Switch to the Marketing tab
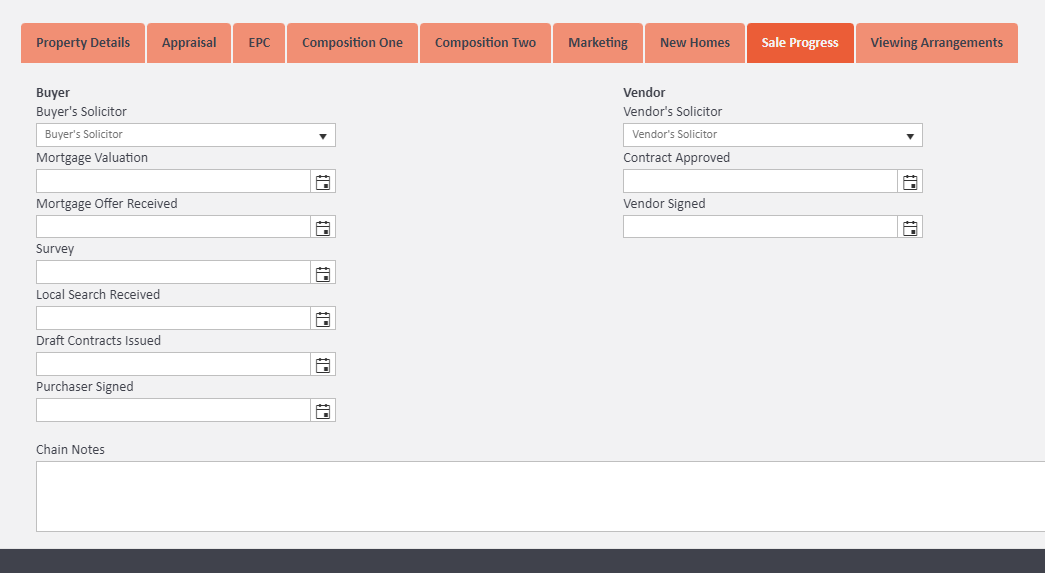Image resolution: width=1045 pixels, height=573 pixels. click(598, 43)
